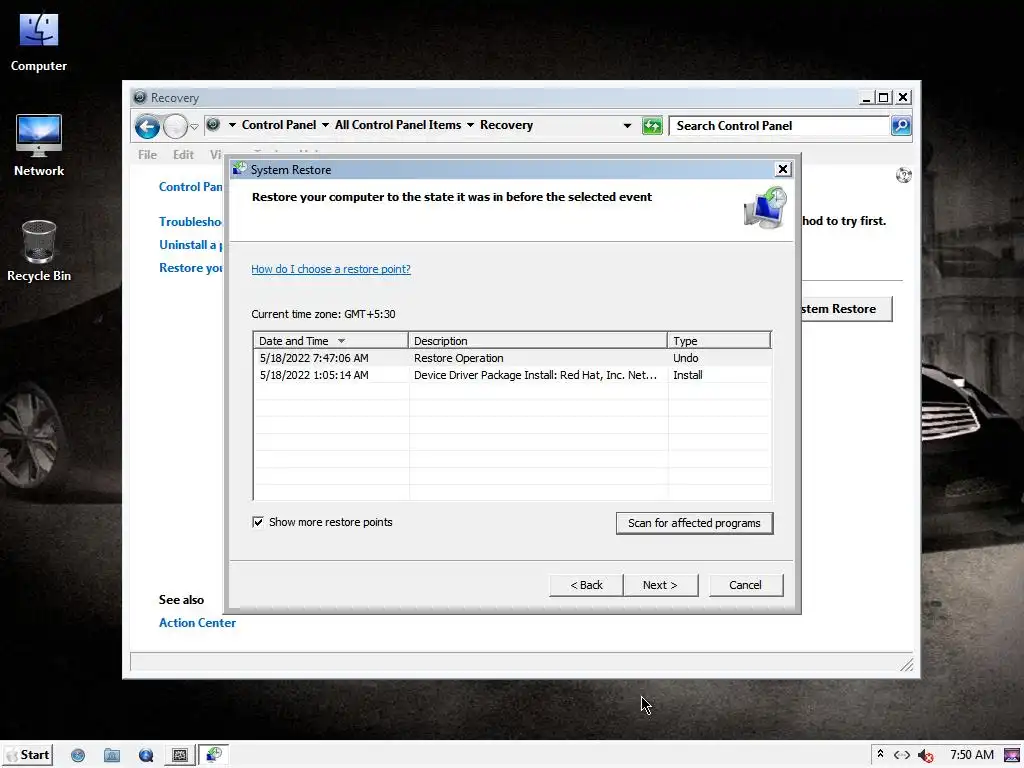1024x768 pixels.
Task: Expand dropdown arrow before Control Panel breadcrumb
Action: [x=232, y=125]
